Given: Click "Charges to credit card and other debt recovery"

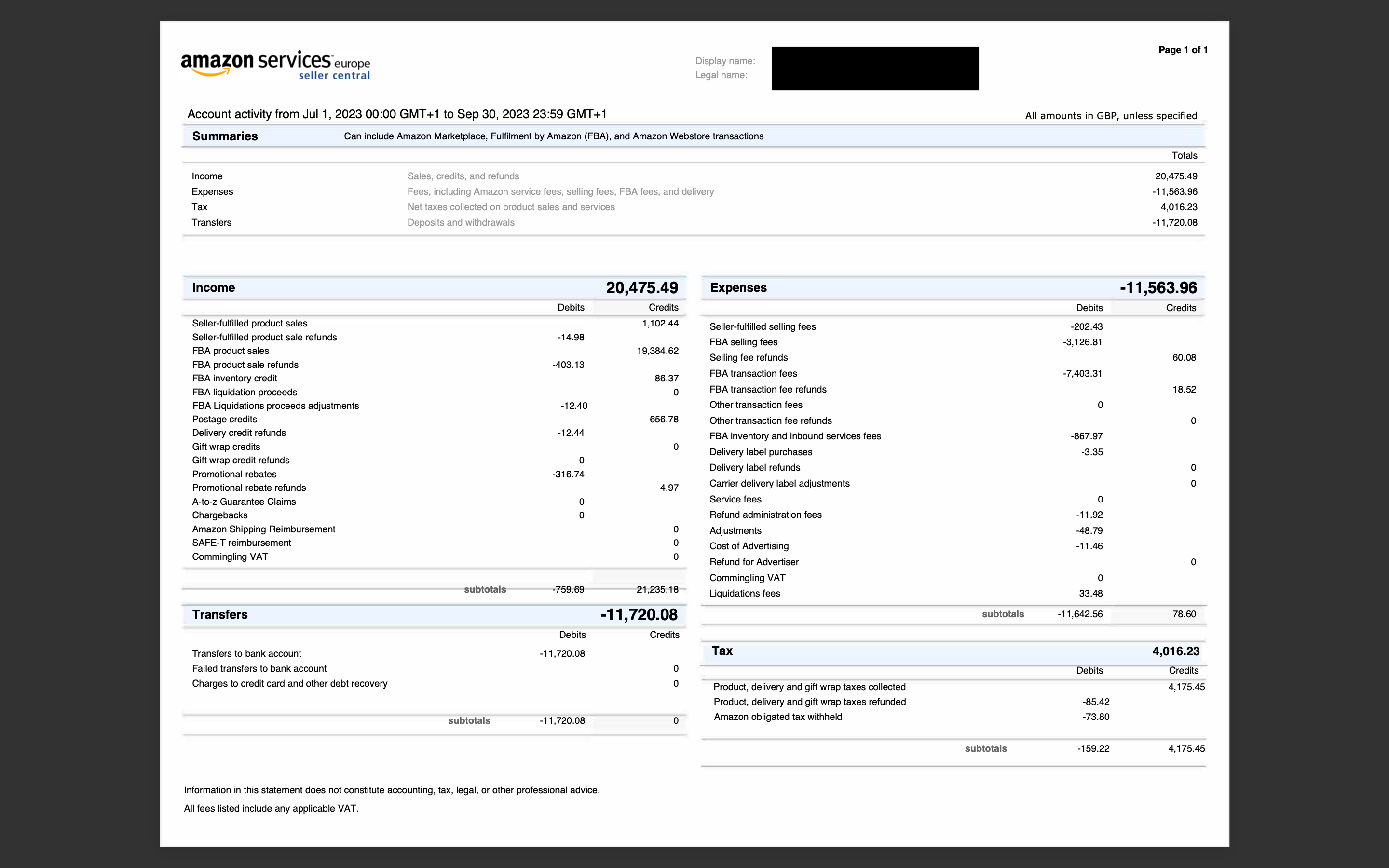Looking at the screenshot, I should coord(290,683).
